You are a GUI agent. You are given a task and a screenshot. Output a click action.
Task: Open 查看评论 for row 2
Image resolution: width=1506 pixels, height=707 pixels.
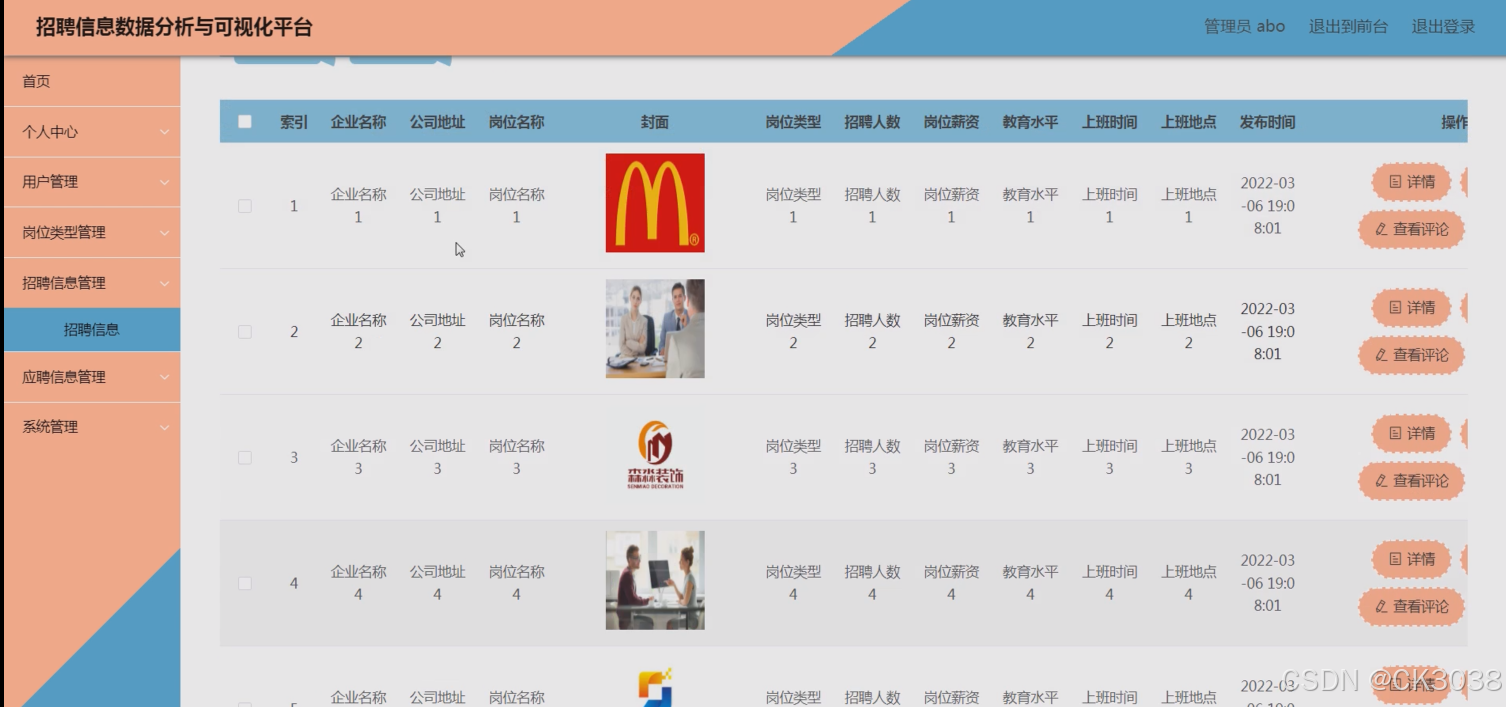1411,355
